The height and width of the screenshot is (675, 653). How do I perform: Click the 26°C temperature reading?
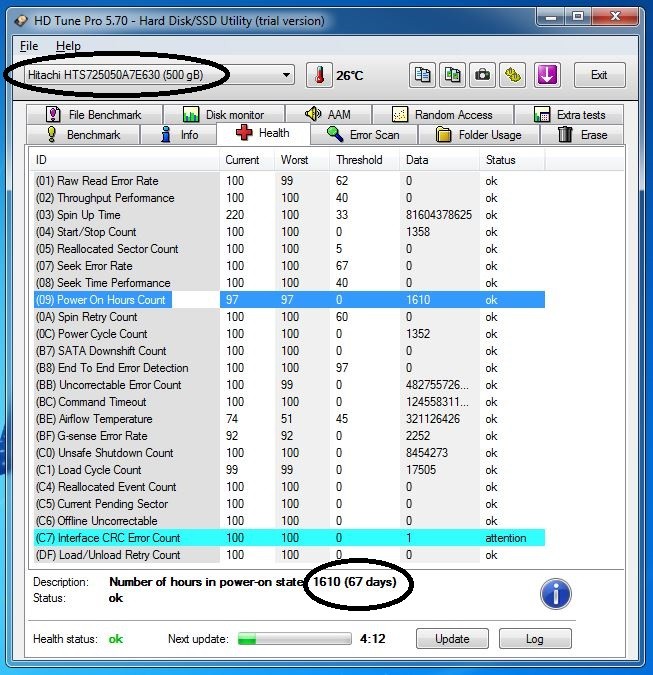click(x=350, y=76)
